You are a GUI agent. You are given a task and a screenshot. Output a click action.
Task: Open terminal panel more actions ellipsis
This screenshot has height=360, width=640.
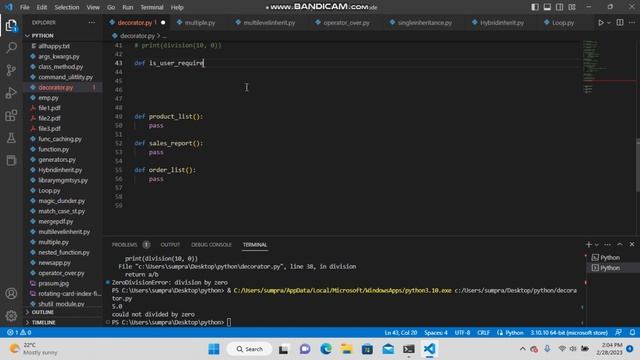pos(607,244)
